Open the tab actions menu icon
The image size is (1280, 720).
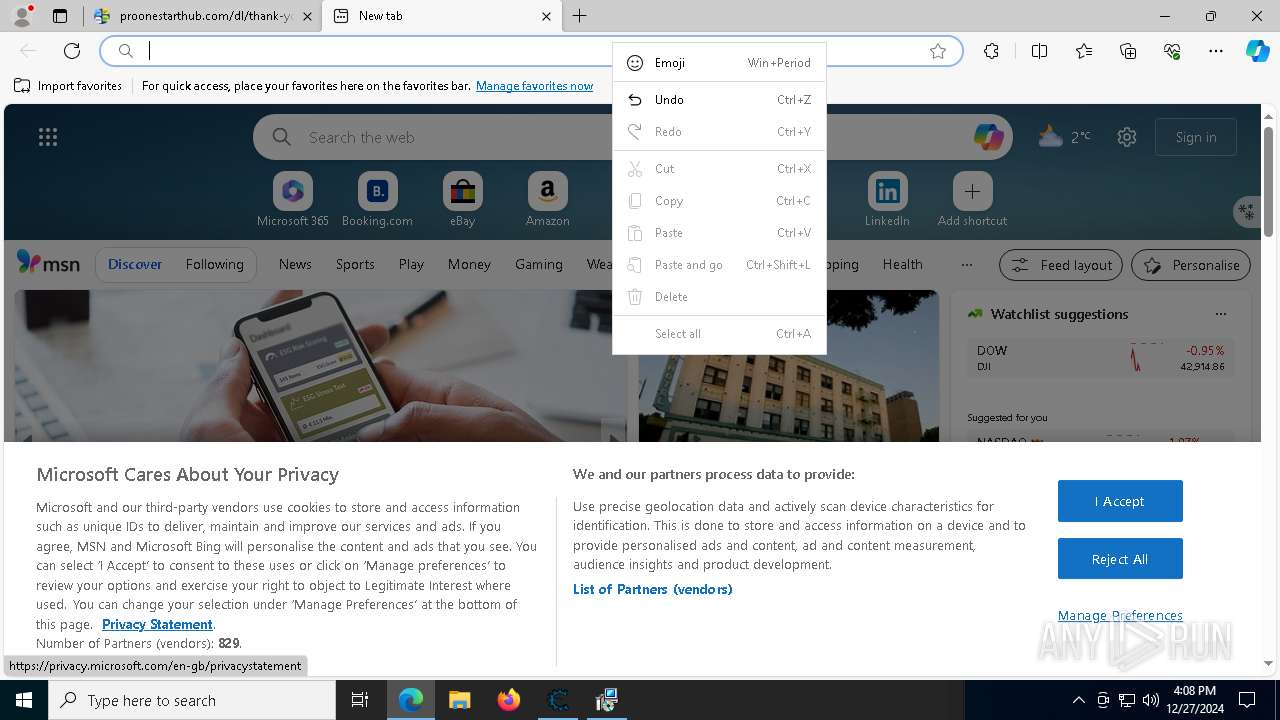click(60, 16)
